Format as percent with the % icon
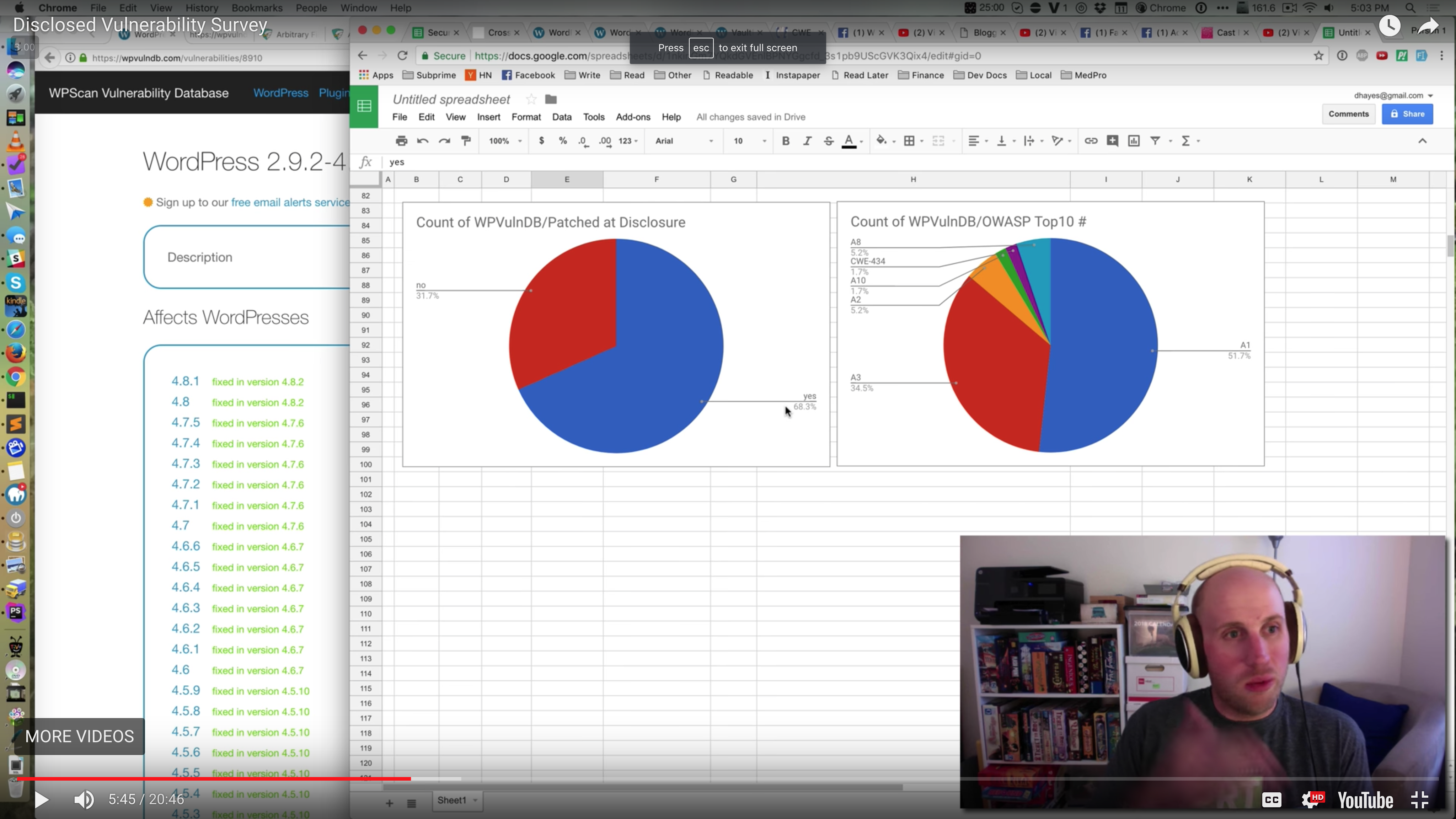Image resolution: width=1456 pixels, height=819 pixels. 563,141
